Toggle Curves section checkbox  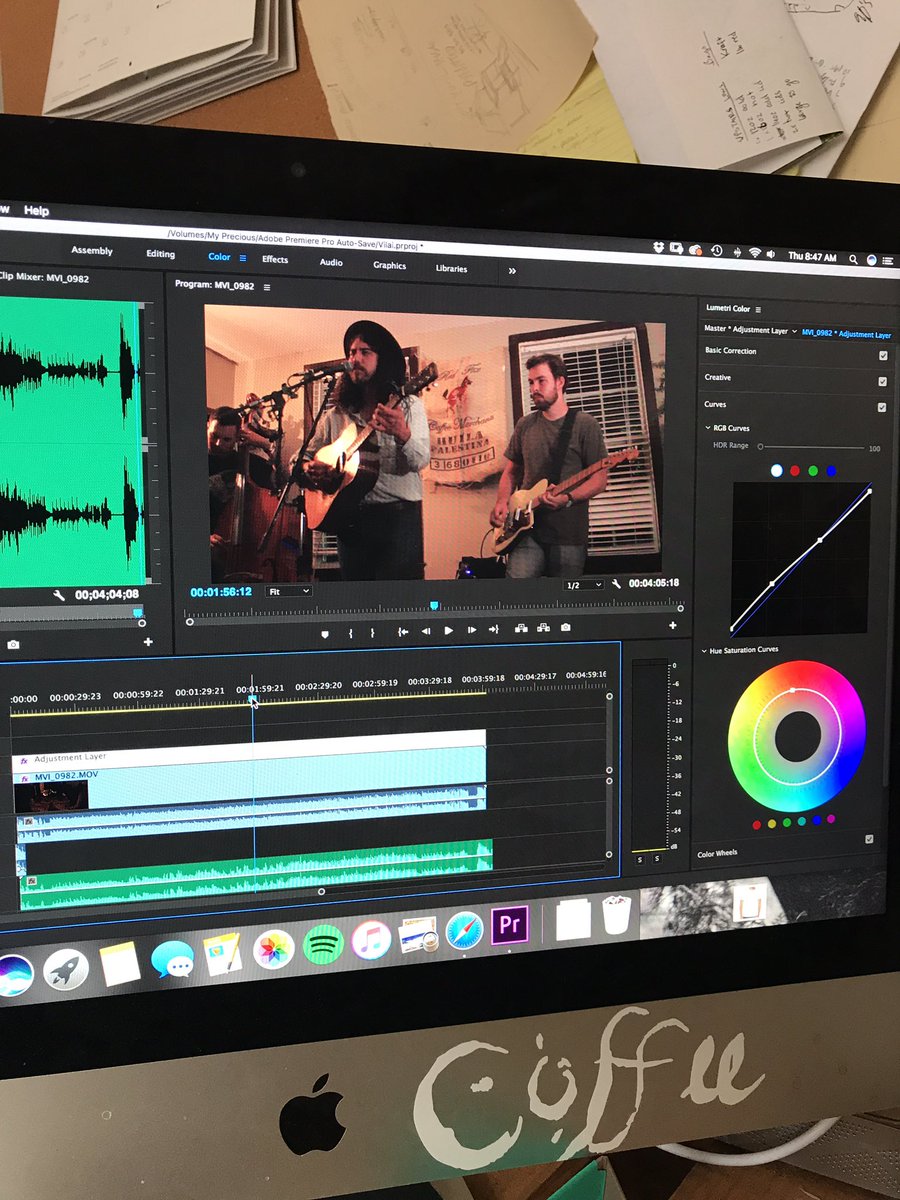pos(881,408)
